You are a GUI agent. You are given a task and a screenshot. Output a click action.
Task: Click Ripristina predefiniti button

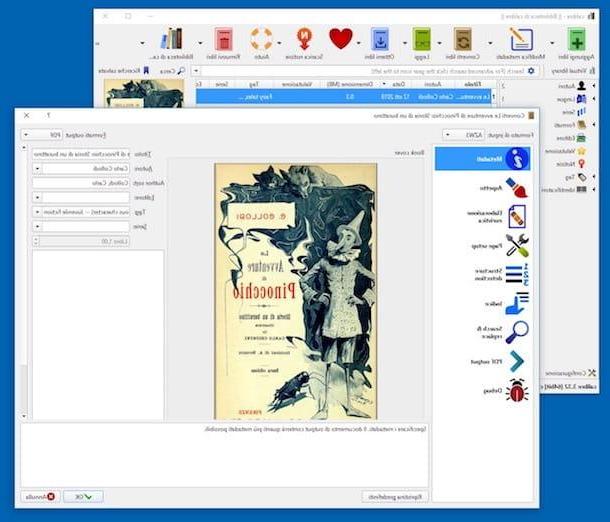[x=395, y=496]
